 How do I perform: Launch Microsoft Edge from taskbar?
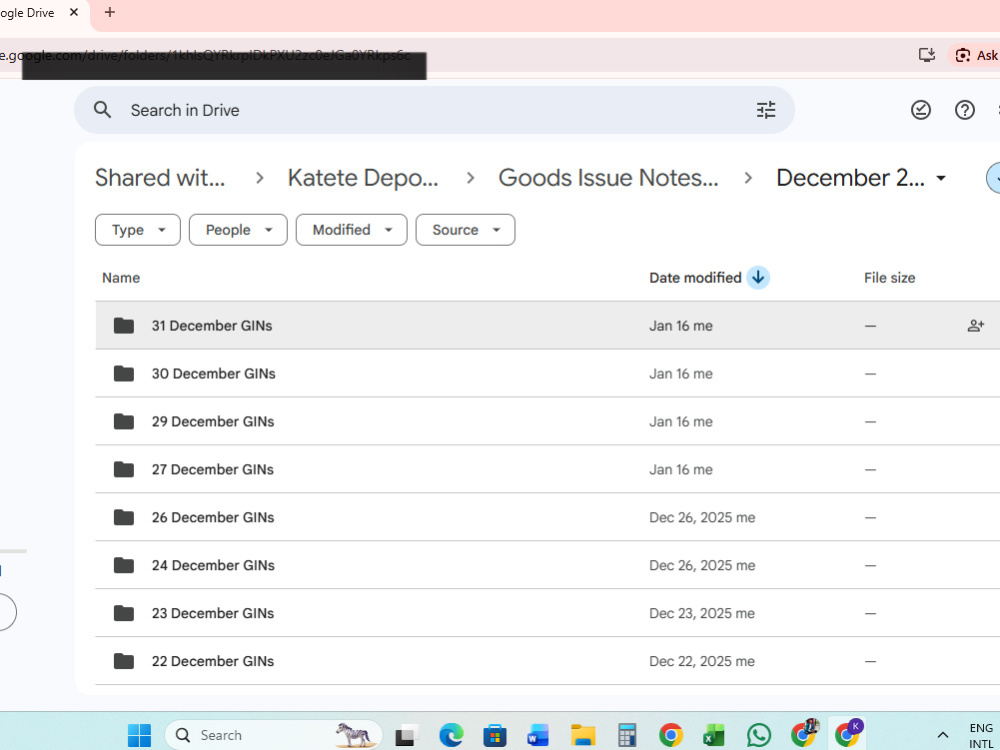451,735
